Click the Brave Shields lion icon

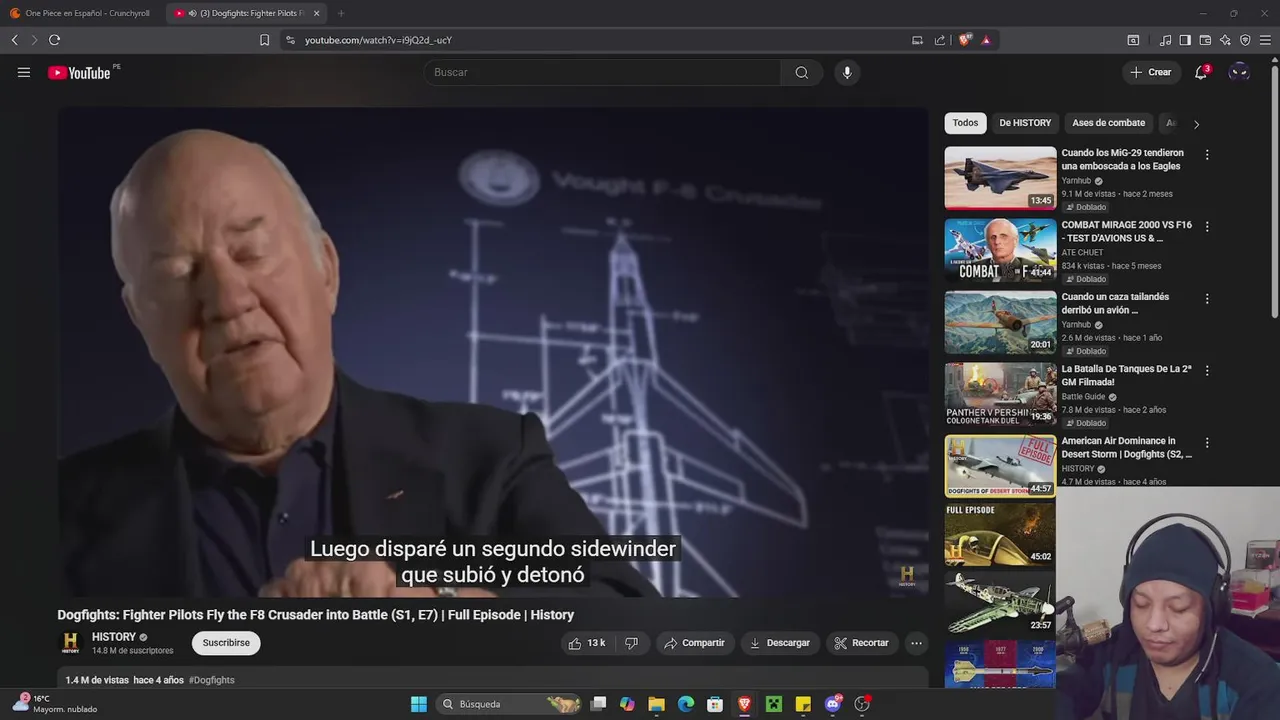click(965, 40)
